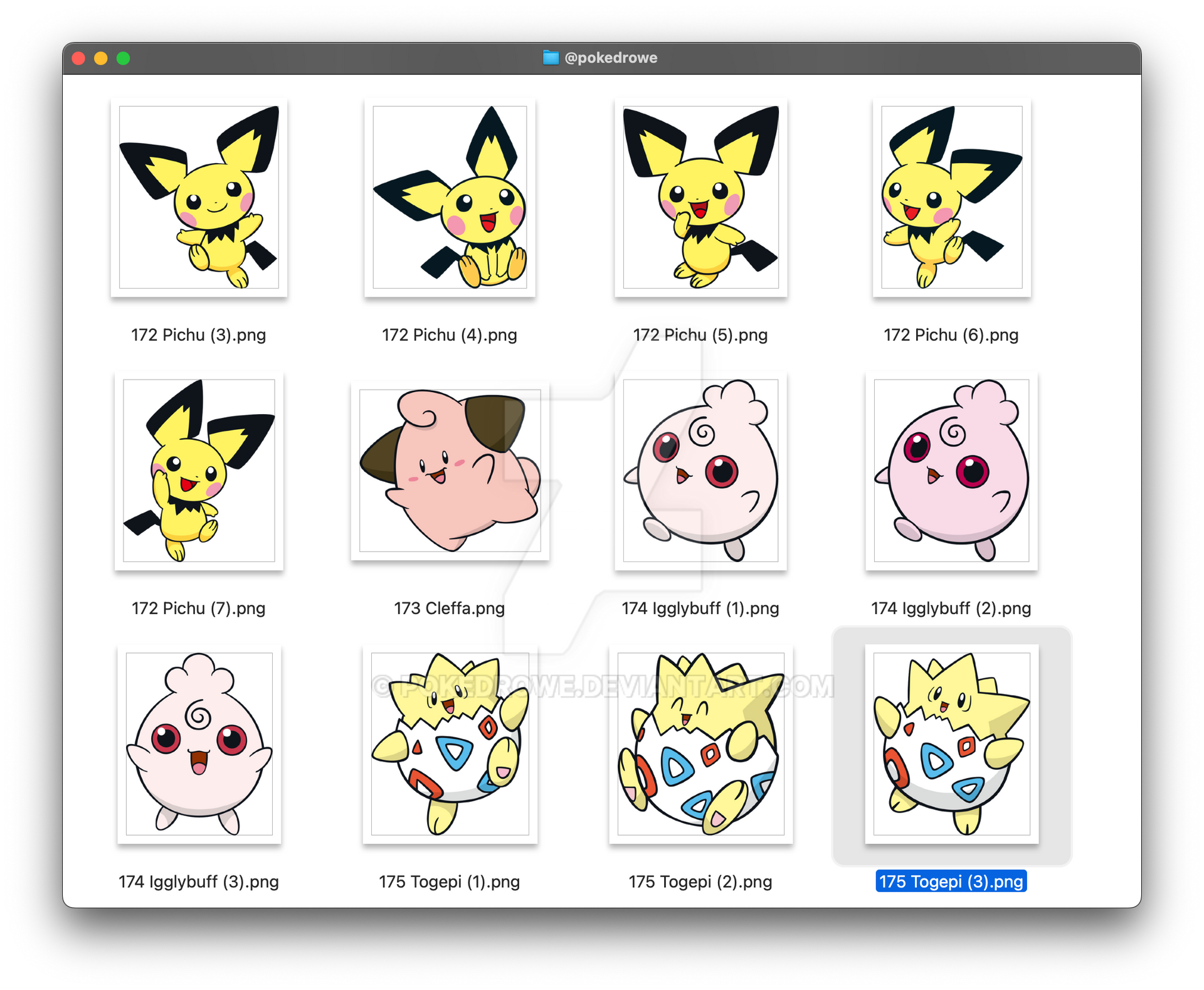Click the file name 174 Igglybuff (3).png
The width and height of the screenshot is (1204, 990).
click(199, 882)
